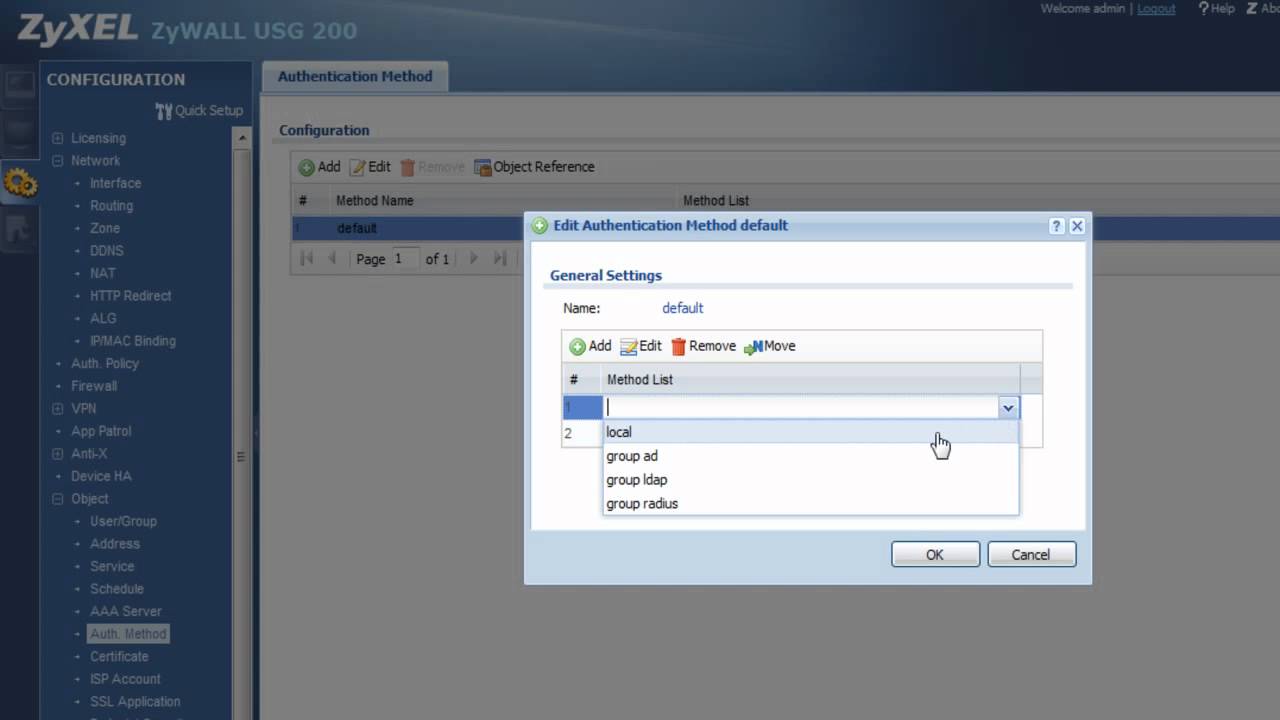
Task: Open Auth. Policy in sidebar
Action: click(x=105, y=363)
